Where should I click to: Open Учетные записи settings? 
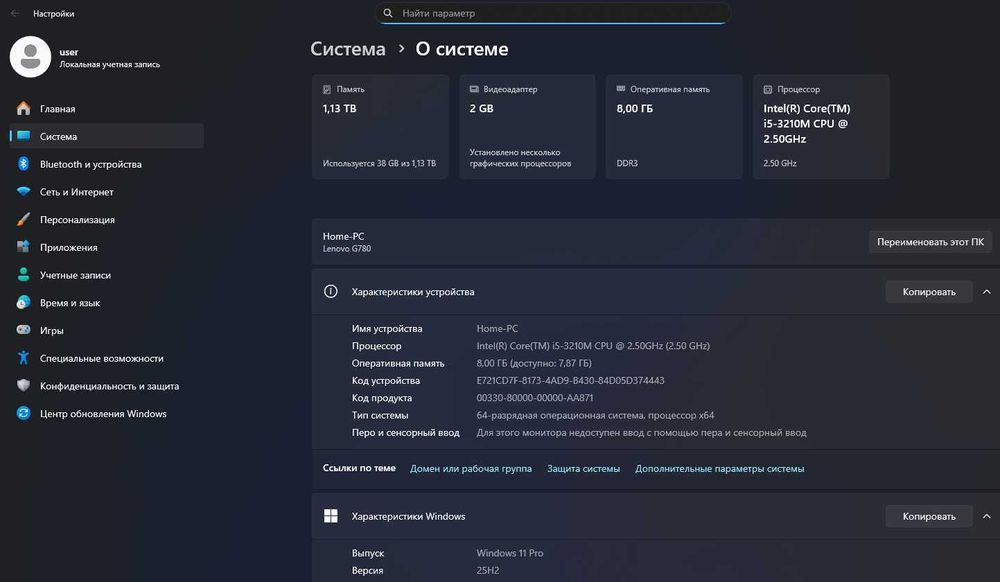coord(107,275)
